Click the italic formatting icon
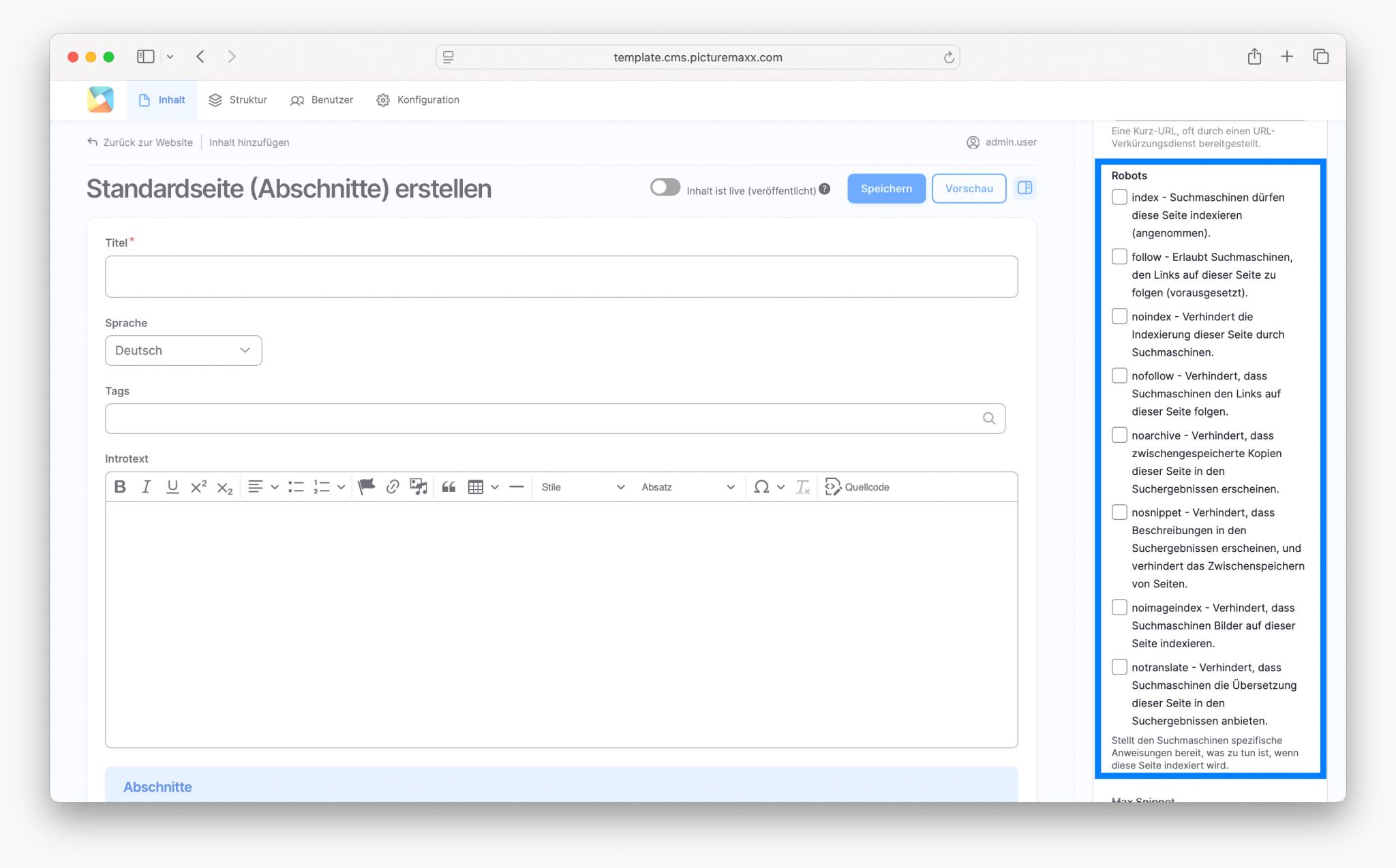The width and height of the screenshot is (1396, 868). pos(146,486)
